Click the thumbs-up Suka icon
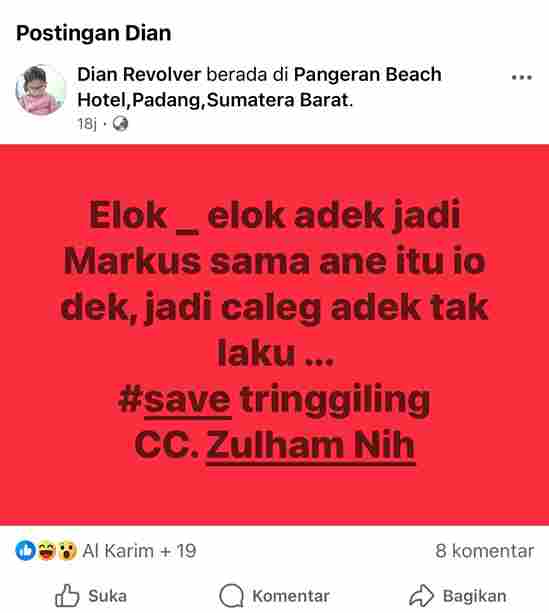549x613 pixels. (x=67, y=595)
